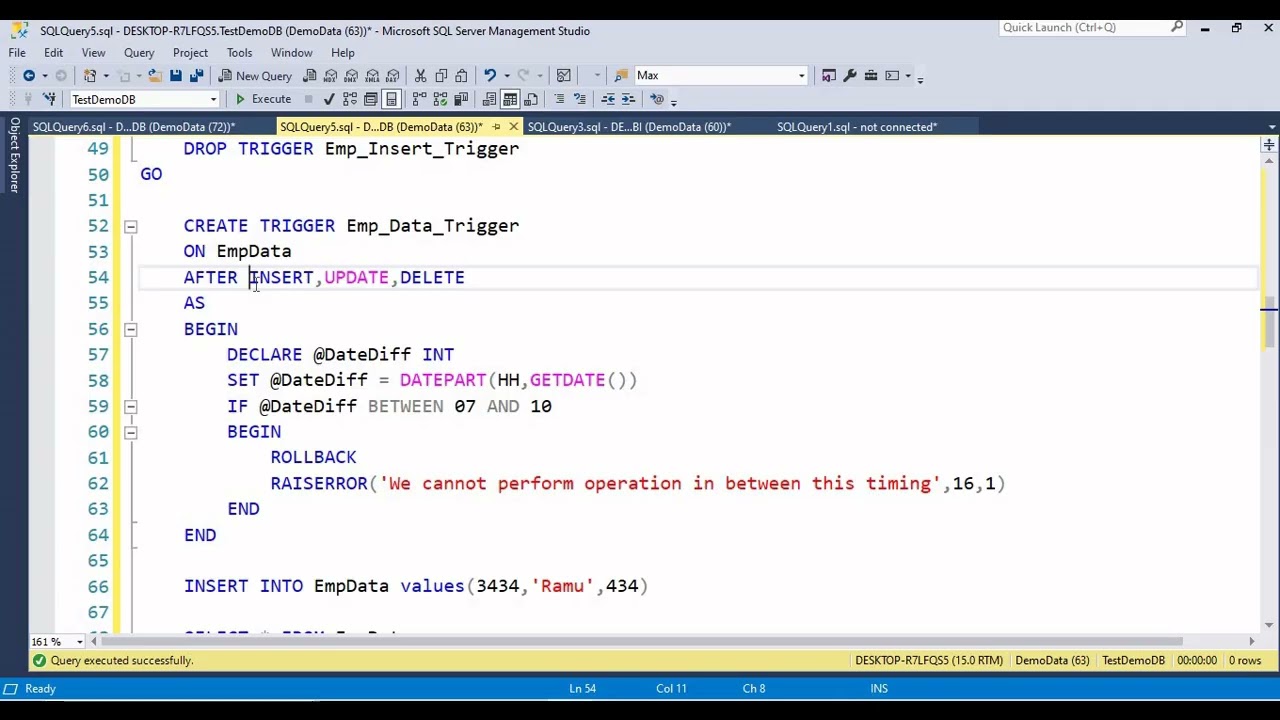Collapse the BEGIN block at line 56
Viewport: 1280px width, 720px height.
tap(130, 329)
